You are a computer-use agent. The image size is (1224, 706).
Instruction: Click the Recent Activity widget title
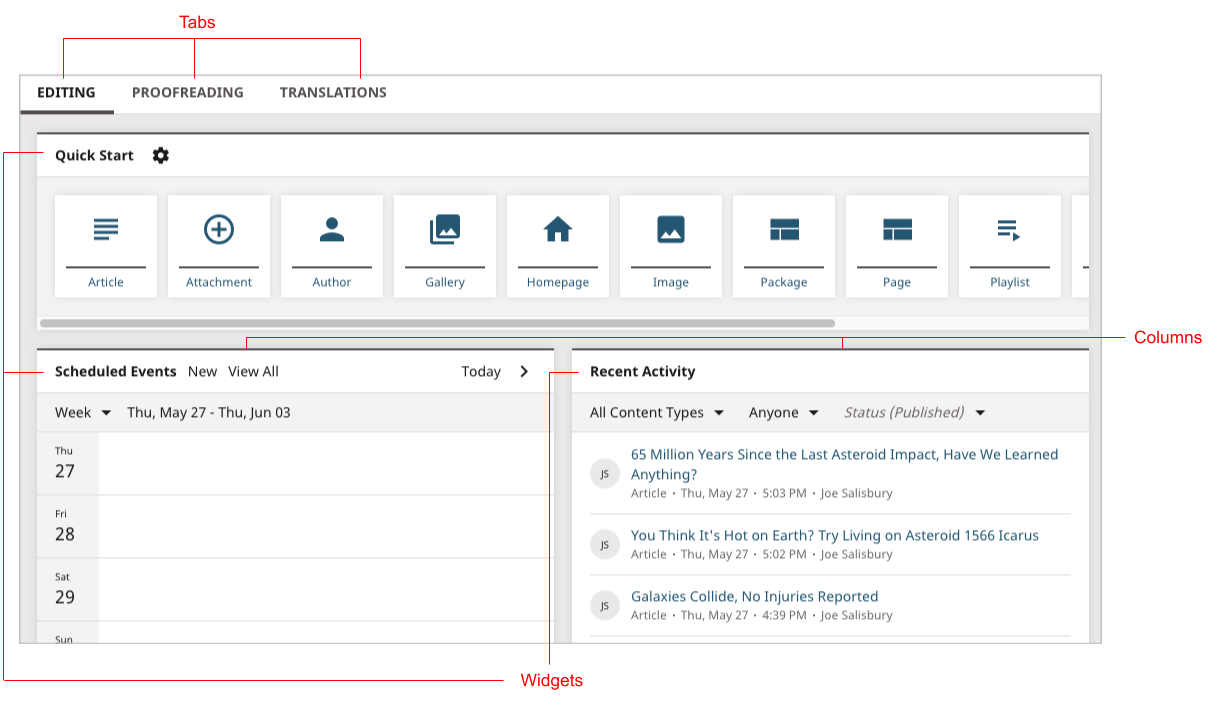pyautogui.click(x=642, y=371)
